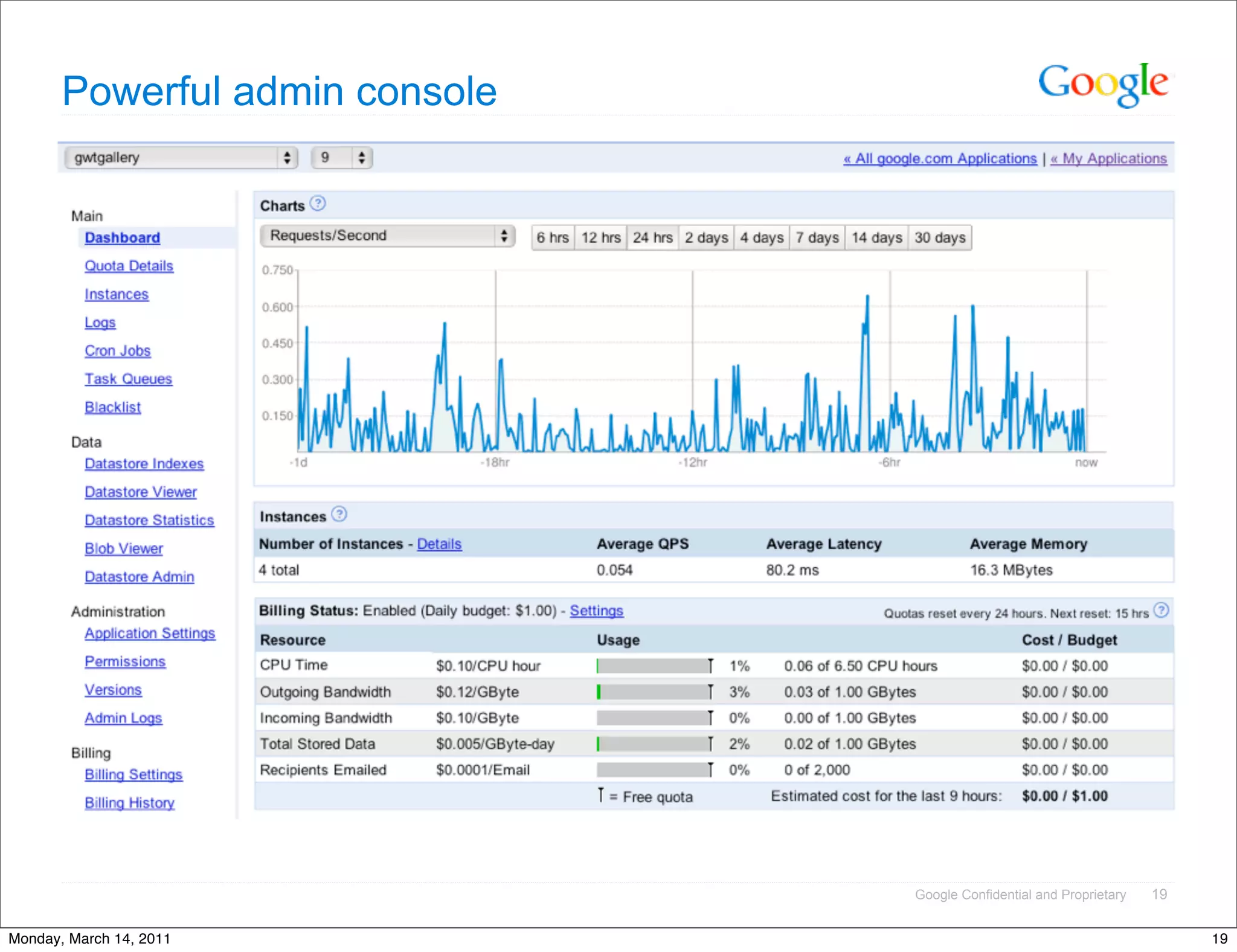Click the Requests/Second line chart
Image resolution: width=1237 pixels, height=952 pixels.
coord(692,361)
